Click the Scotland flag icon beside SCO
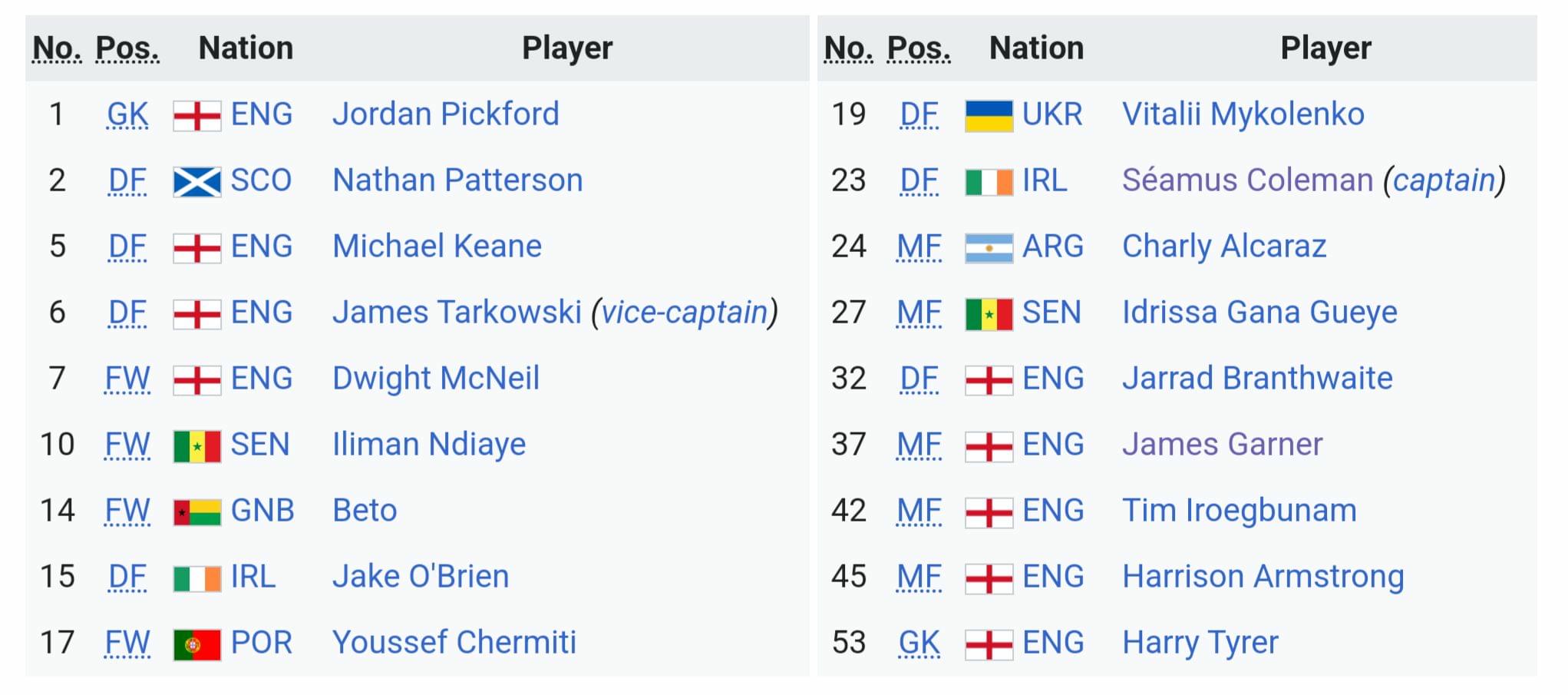1568x695 pixels. tap(197, 182)
